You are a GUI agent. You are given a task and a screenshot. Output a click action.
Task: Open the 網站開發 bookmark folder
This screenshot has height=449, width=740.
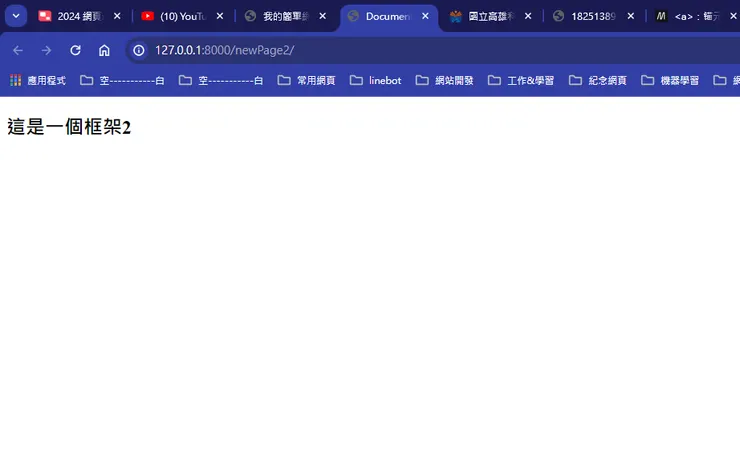(x=445, y=80)
